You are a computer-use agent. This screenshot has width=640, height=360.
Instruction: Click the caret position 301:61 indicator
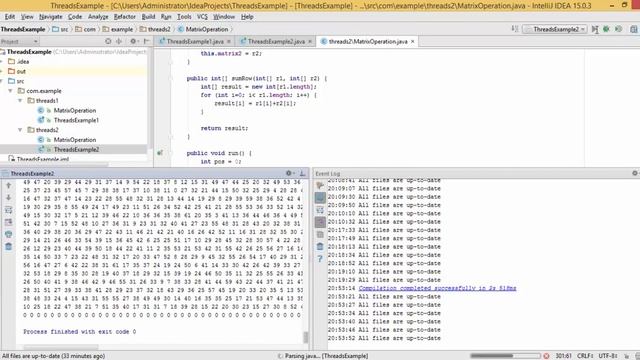(563, 356)
